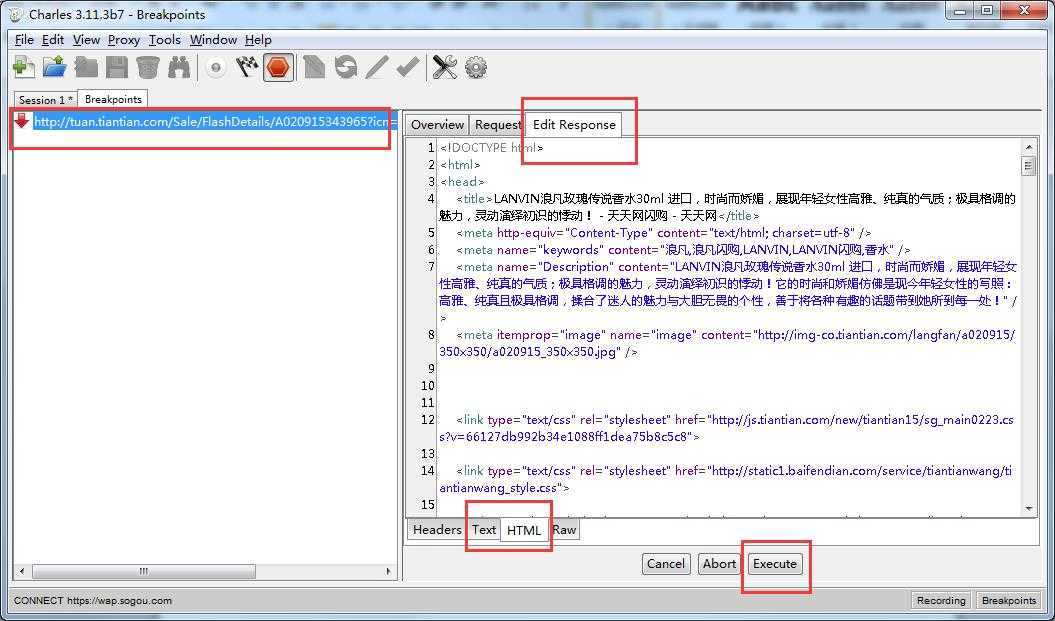Switch to the Session 1 tab
1055x621 pixels.
(46, 100)
